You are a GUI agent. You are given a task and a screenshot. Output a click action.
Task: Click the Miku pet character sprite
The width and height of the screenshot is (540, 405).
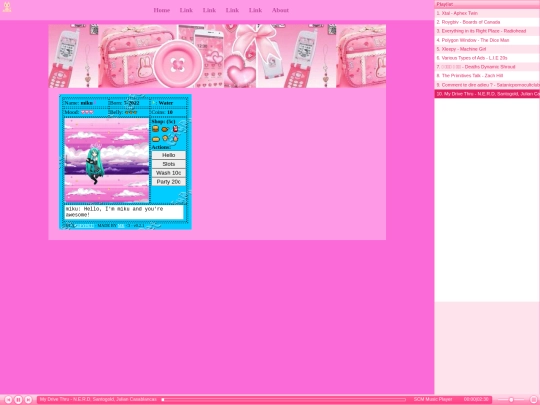click(95, 165)
